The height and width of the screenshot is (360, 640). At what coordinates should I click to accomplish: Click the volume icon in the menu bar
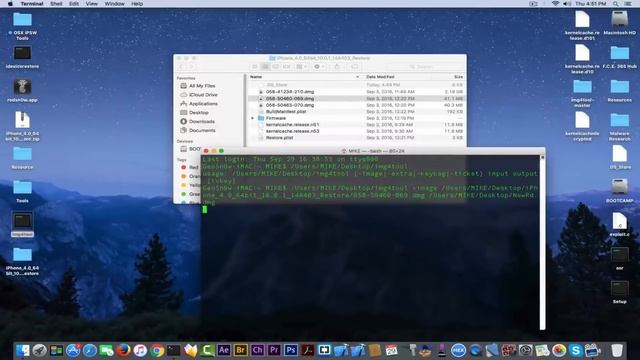click(567, 4)
